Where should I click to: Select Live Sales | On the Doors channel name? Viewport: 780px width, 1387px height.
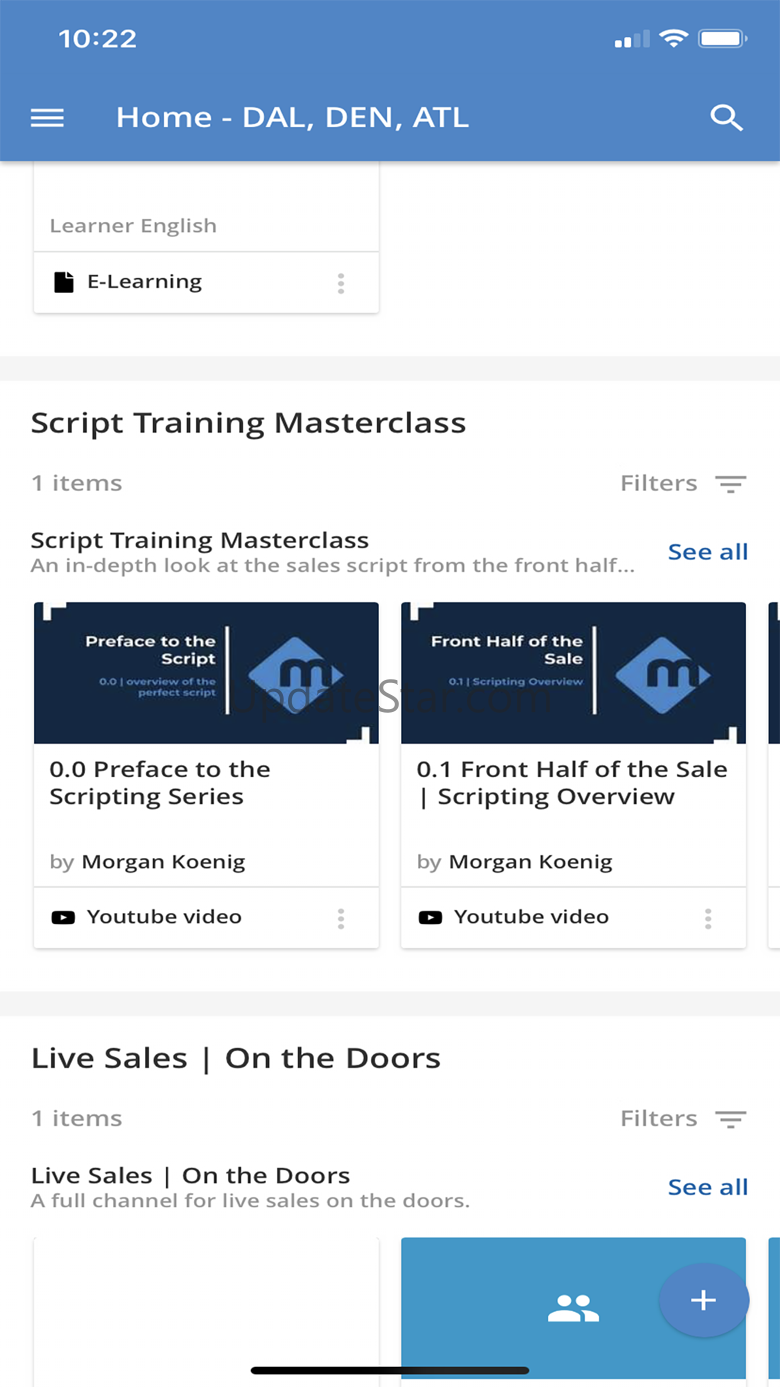point(190,1176)
